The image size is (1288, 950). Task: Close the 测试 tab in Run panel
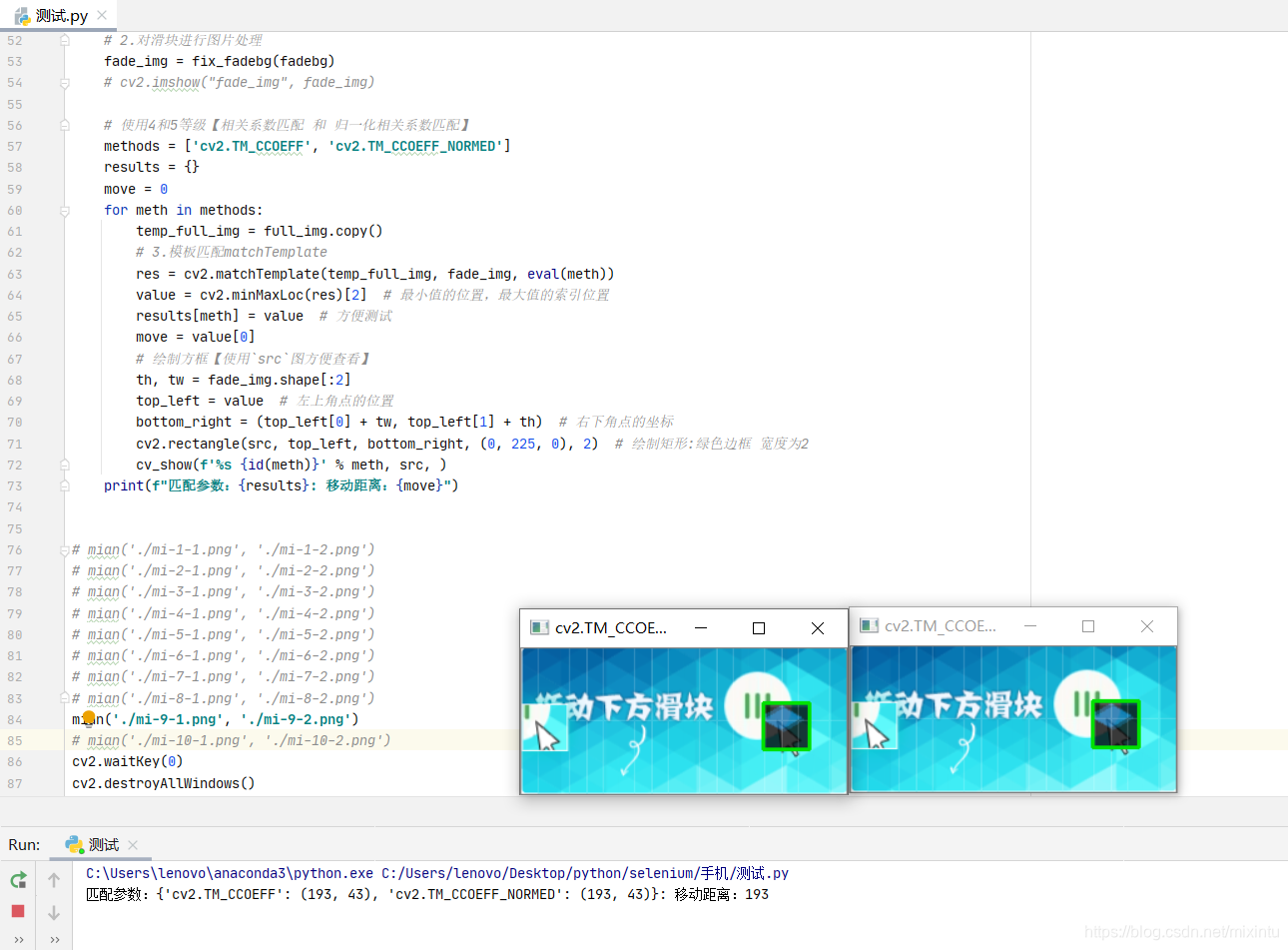[133, 845]
